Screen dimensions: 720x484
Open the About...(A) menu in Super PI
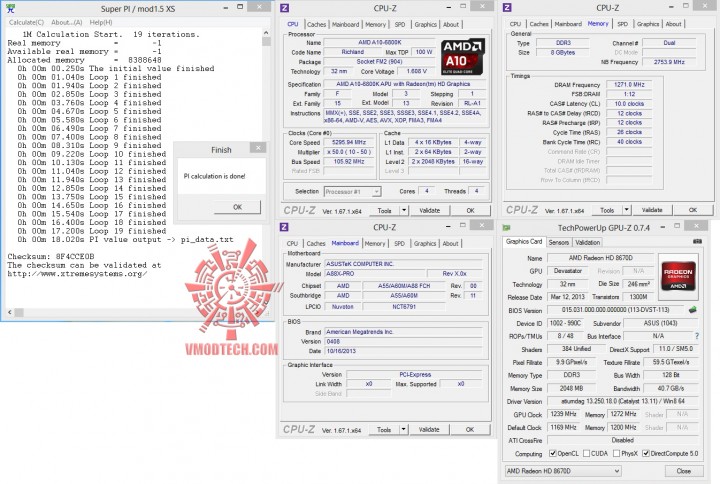point(67,22)
